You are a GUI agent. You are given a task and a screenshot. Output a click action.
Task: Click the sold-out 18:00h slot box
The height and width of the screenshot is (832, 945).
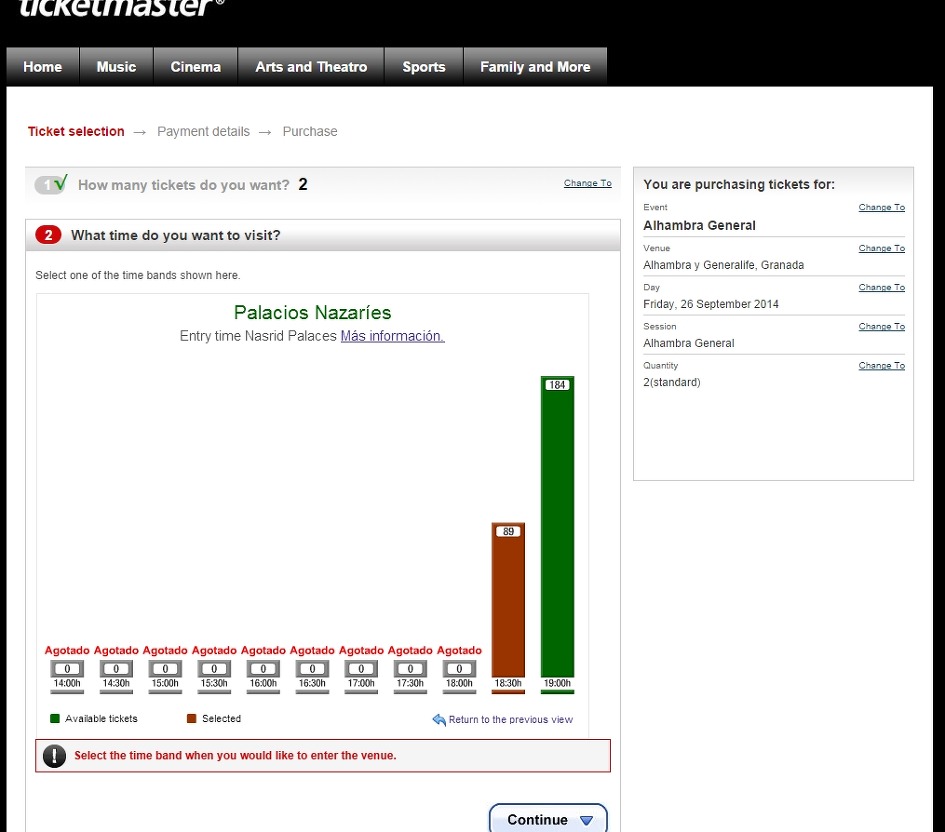click(459, 669)
